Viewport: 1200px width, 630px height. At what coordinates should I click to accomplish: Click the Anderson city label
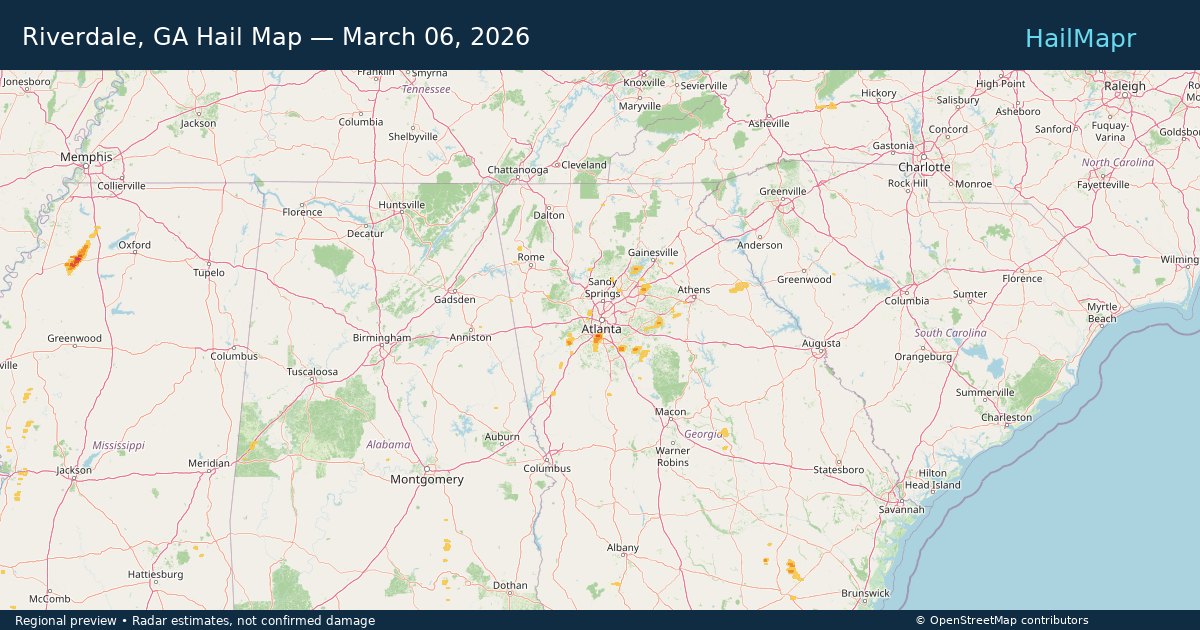click(x=759, y=245)
